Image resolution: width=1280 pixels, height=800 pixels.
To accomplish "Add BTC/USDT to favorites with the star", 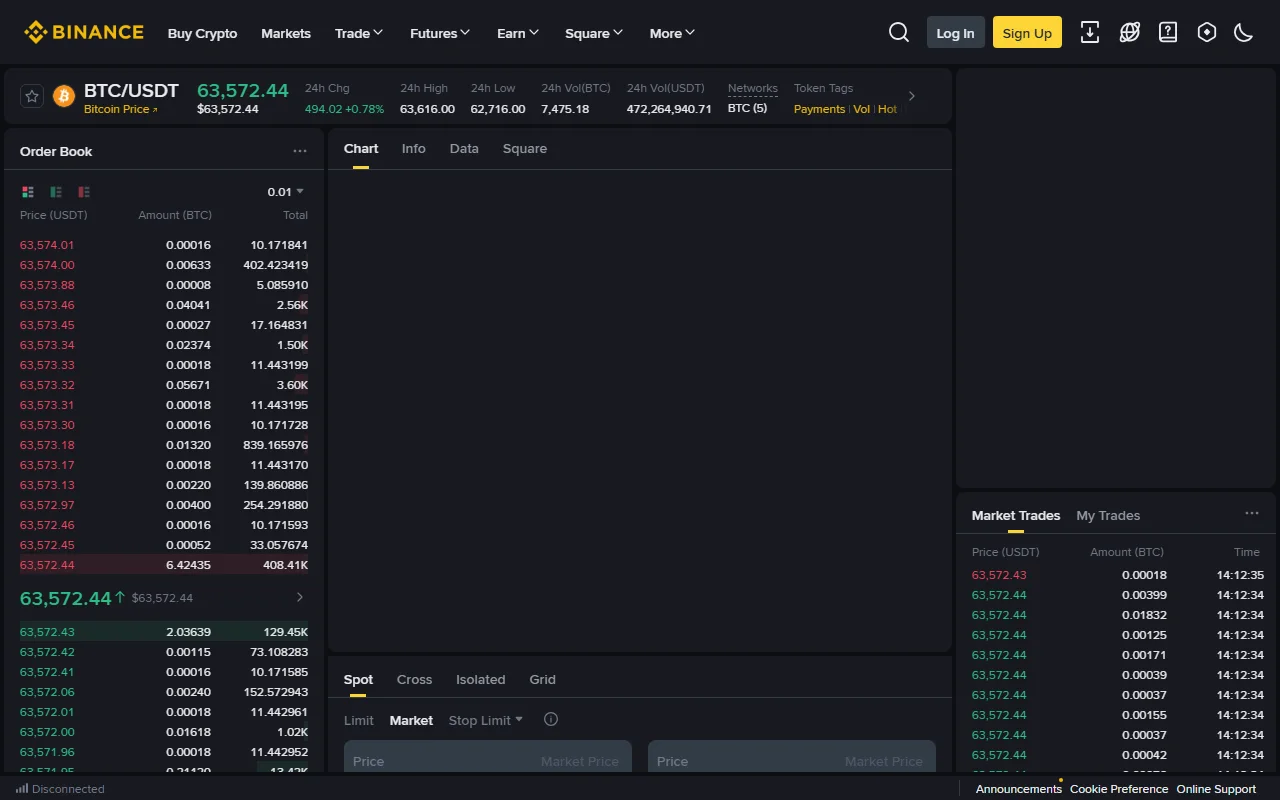I will coord(32,96).
